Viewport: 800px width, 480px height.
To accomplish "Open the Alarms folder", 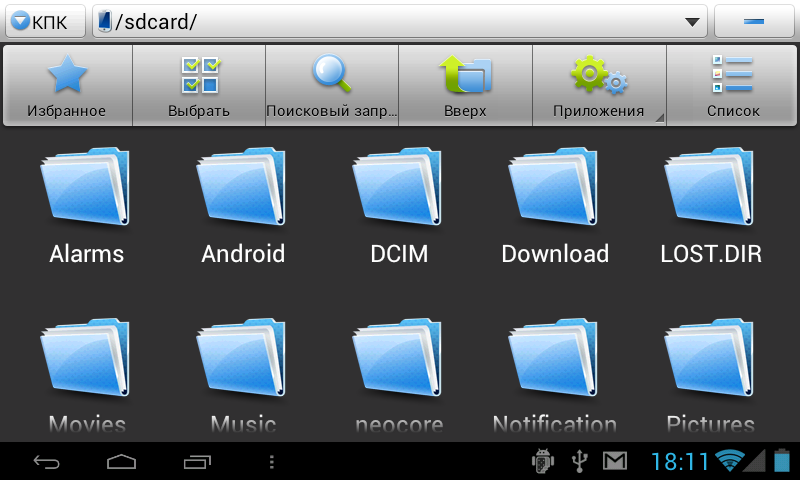I will coord(86,207).
